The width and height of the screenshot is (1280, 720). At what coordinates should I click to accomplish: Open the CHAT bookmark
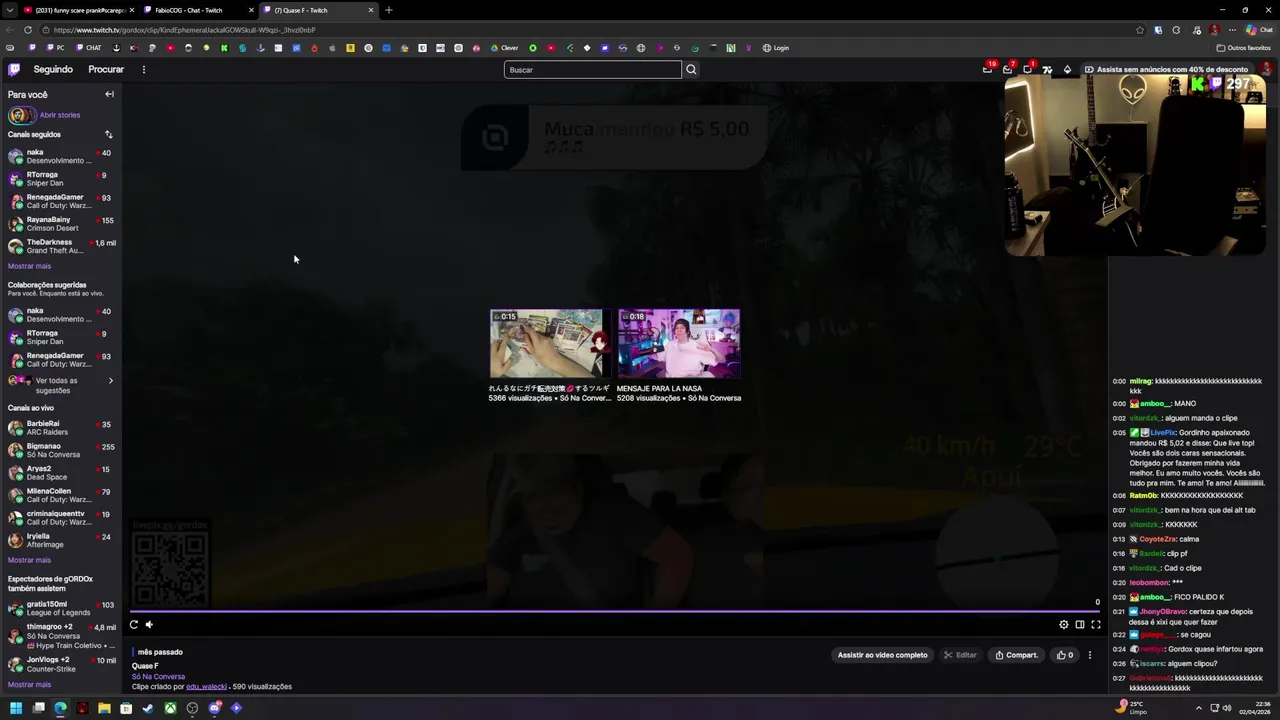(90, 48)
